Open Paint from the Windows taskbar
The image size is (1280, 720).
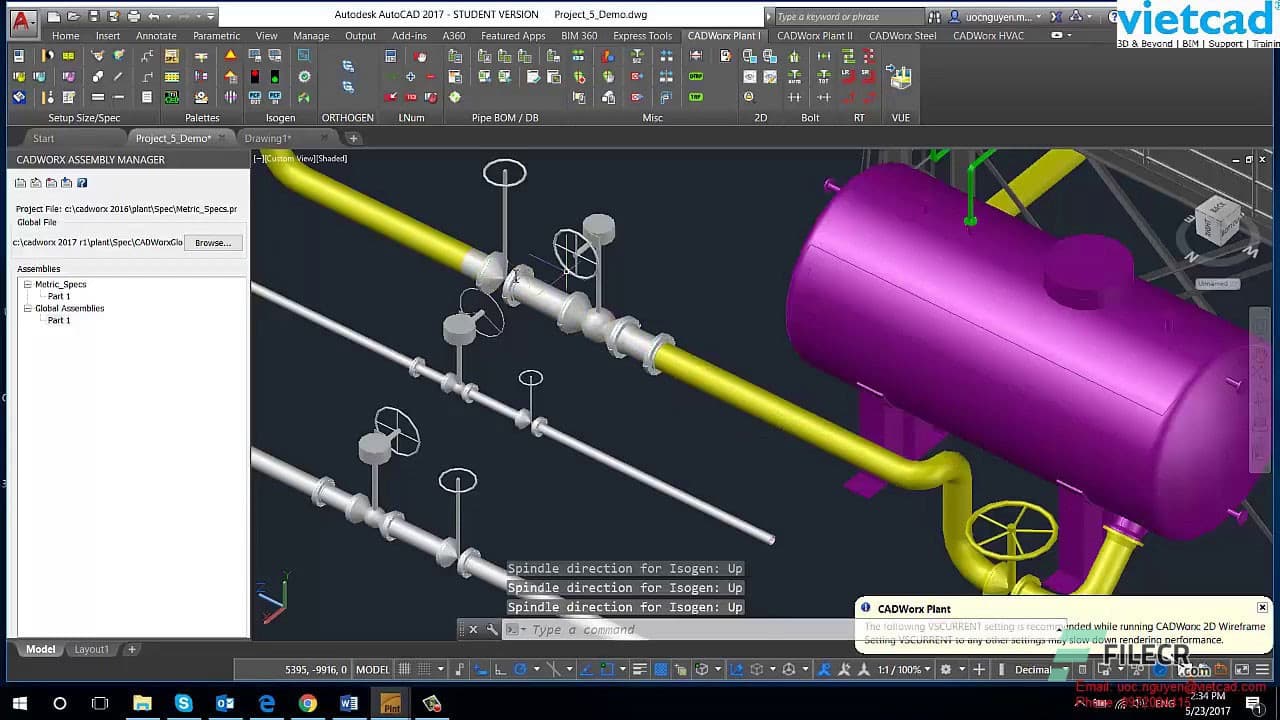pyautogui.click(x=390, y=702)
